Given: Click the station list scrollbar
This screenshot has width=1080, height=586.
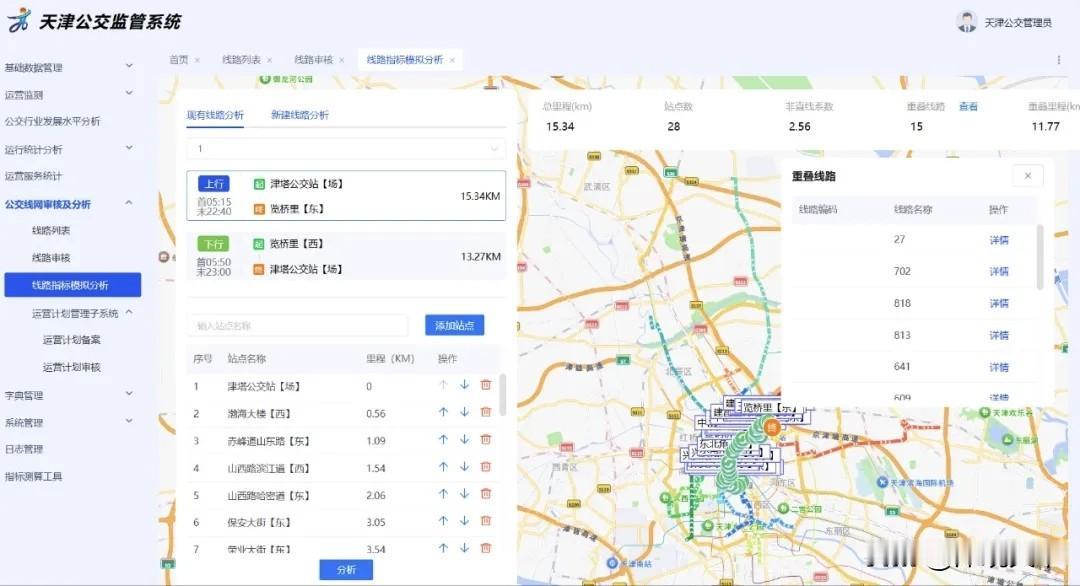Looking at the screenshot, I should pyautogui.click(x=502, y=395).
